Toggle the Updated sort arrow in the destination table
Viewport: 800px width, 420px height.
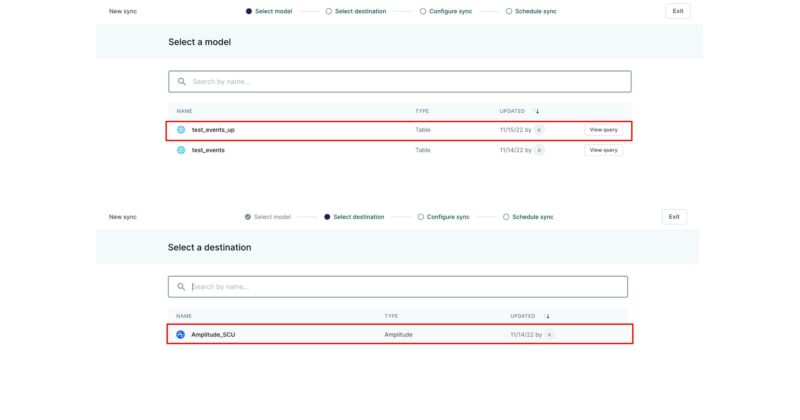click(x=546, y=316)
